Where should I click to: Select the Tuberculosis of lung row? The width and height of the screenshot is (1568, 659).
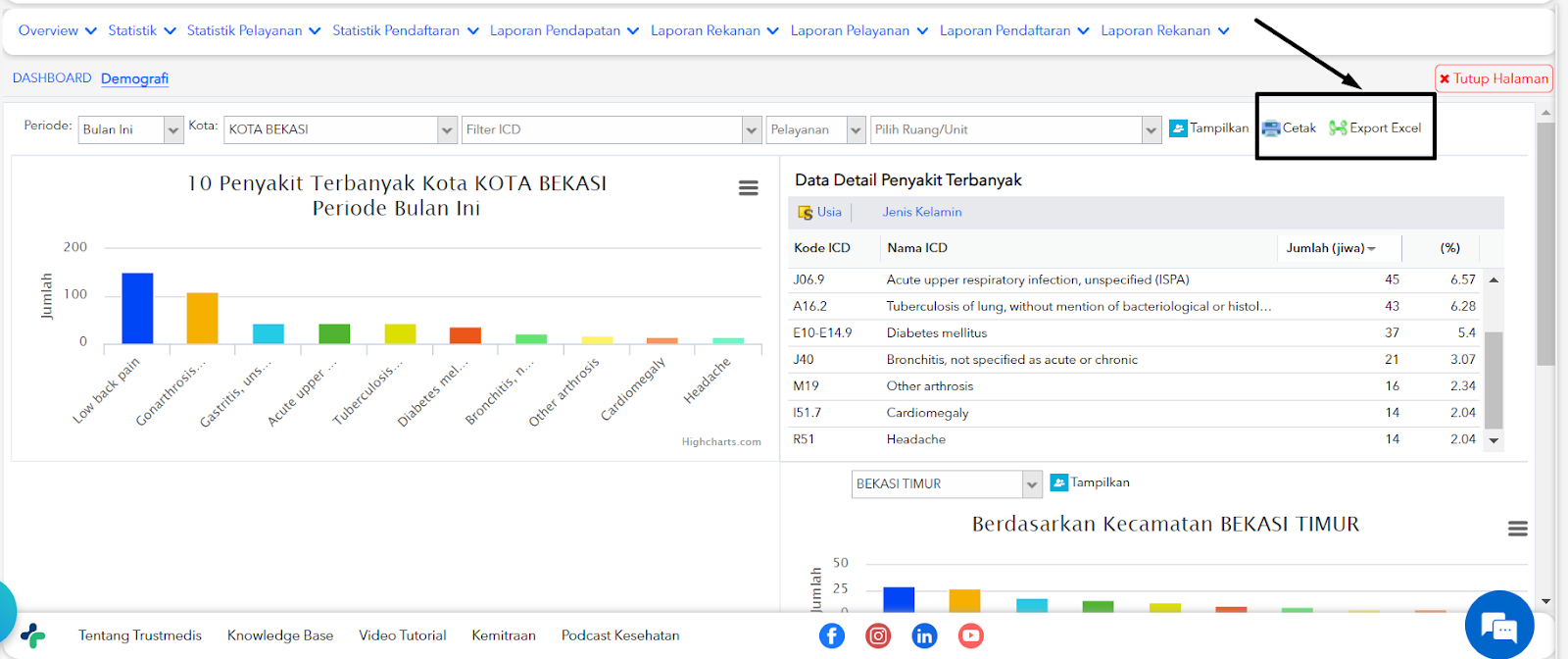point(1134,307)
